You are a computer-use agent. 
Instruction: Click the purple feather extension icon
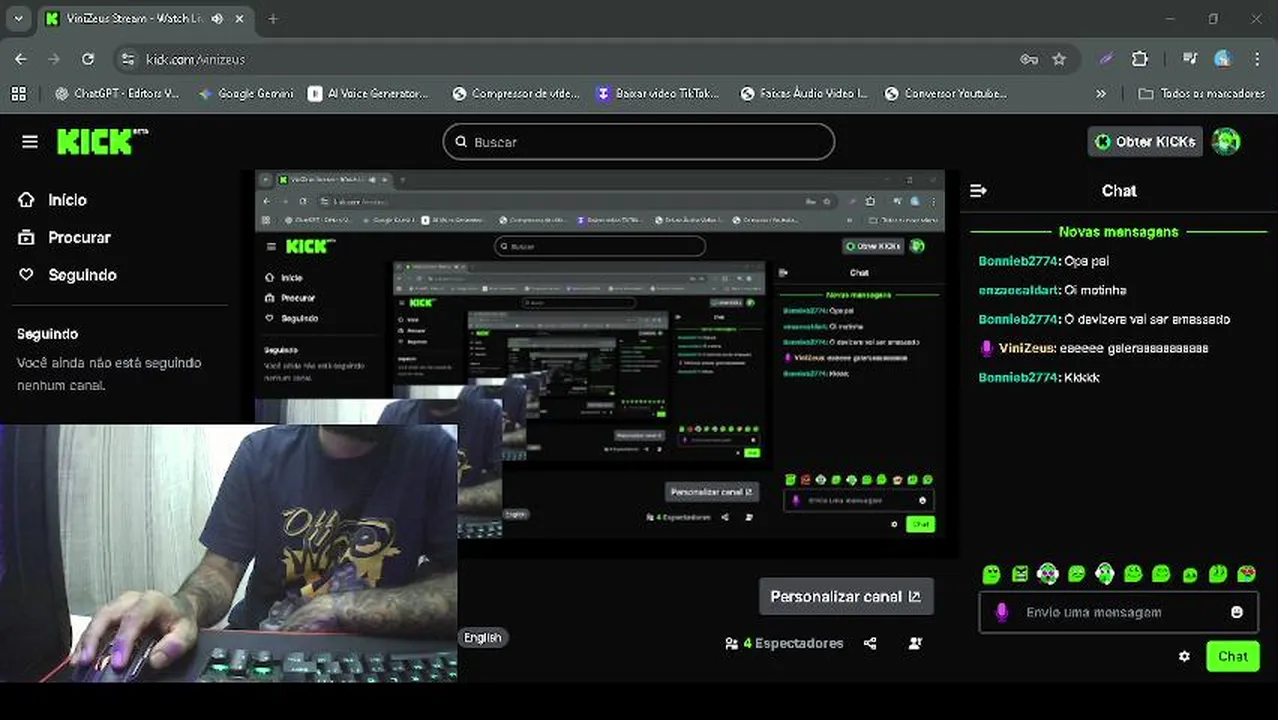(x=1106, y=59)
